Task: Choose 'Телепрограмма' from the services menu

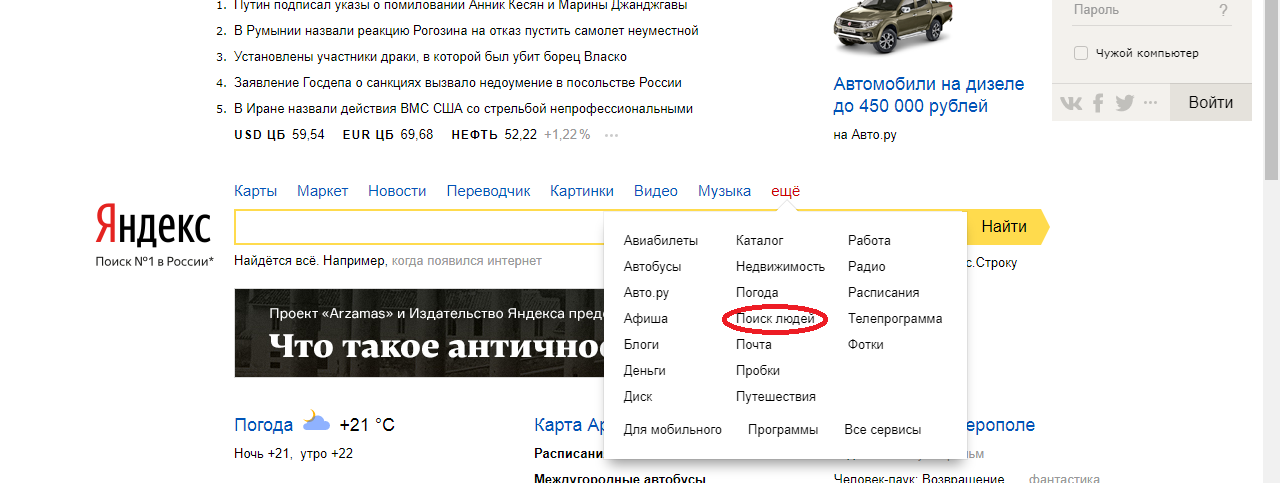Action: (894, 319)
